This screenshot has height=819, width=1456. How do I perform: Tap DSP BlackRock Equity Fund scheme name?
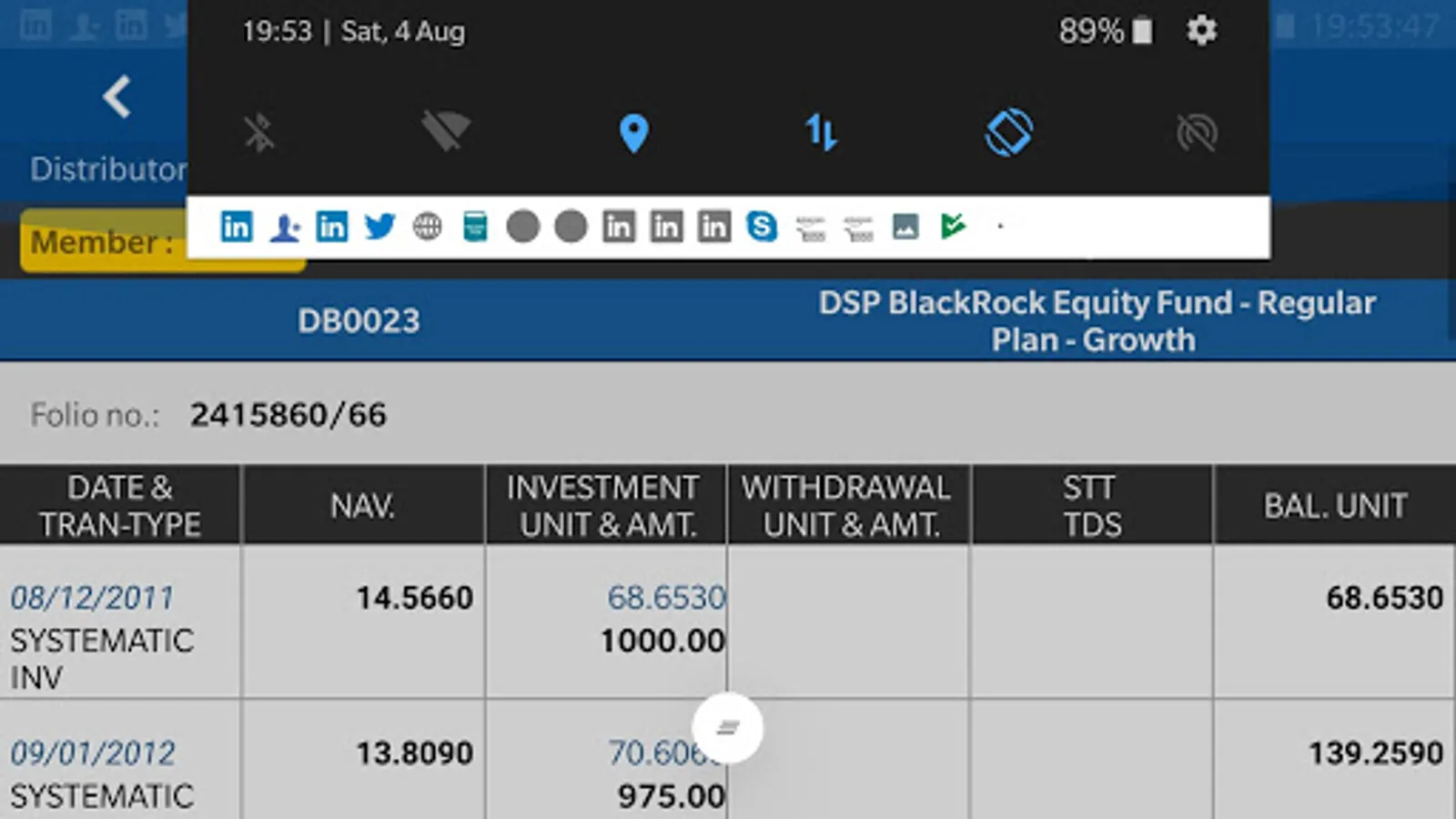1097,320
